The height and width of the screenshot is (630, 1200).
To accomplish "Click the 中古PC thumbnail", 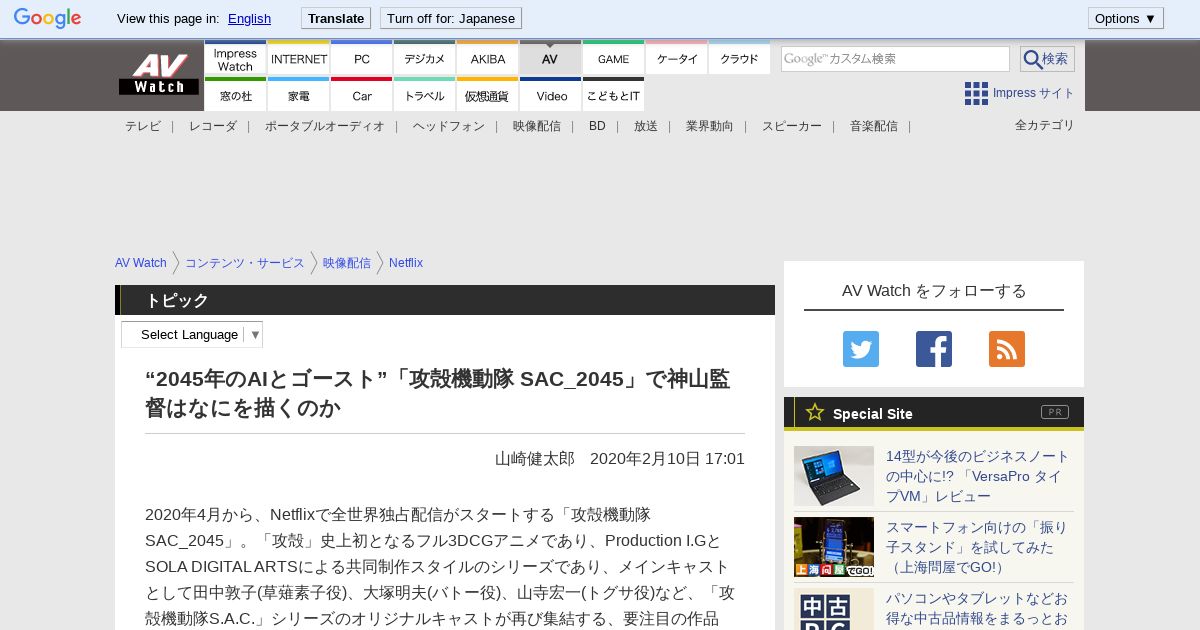I will coord(834,609).
